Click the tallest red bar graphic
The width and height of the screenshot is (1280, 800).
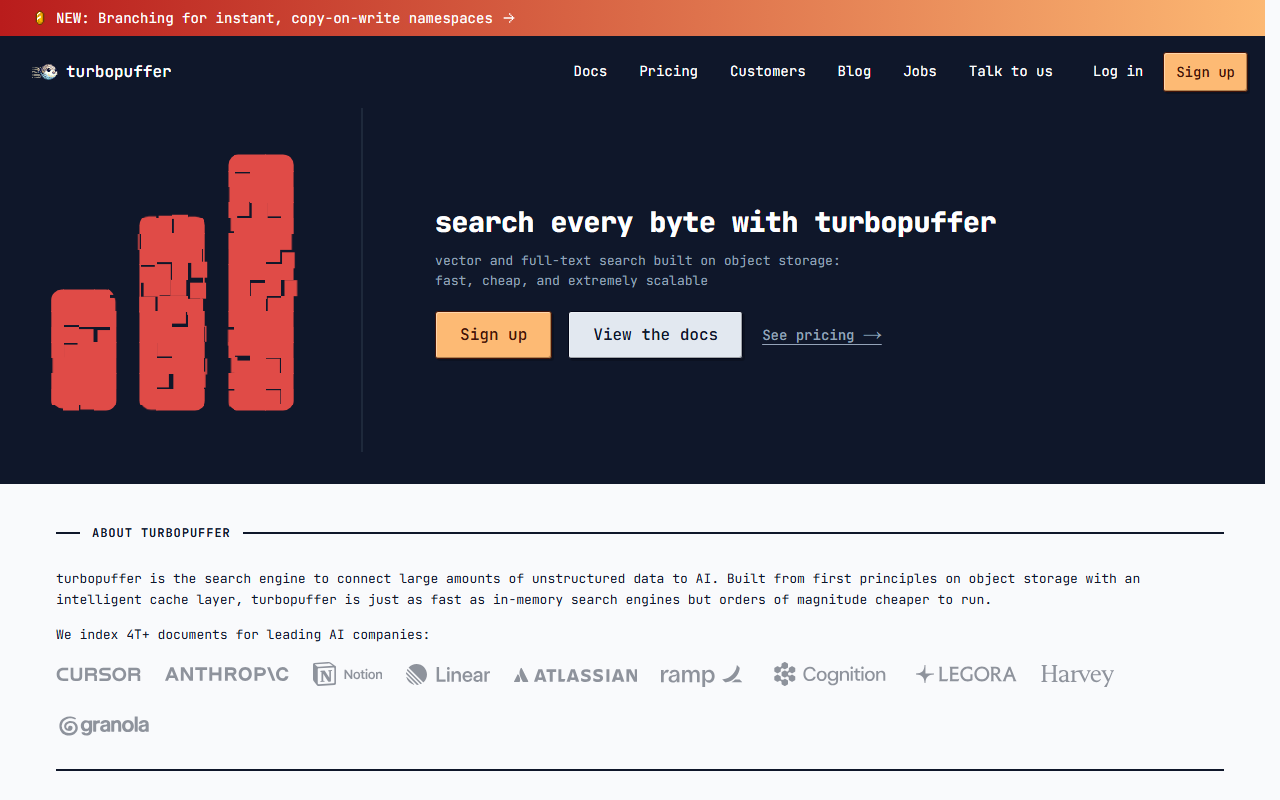coord(262,282)
